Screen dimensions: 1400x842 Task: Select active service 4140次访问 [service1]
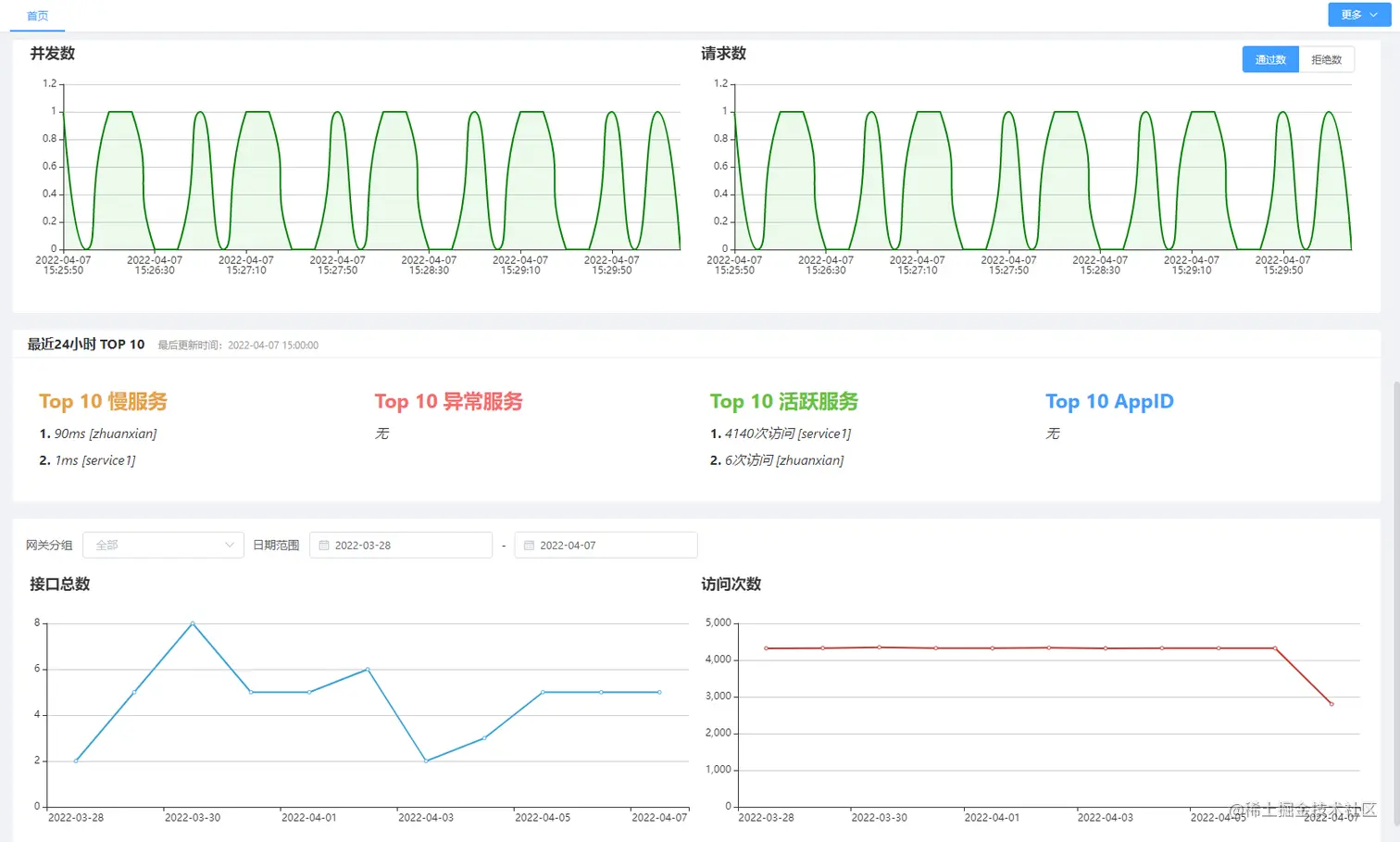point(781,434)
